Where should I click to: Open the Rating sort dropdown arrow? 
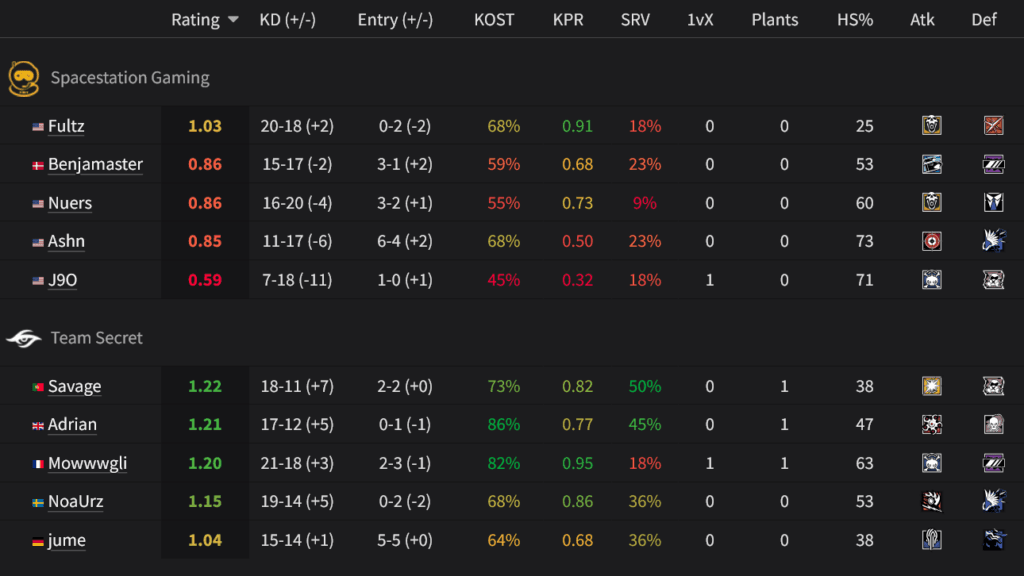tap(234, 19)
